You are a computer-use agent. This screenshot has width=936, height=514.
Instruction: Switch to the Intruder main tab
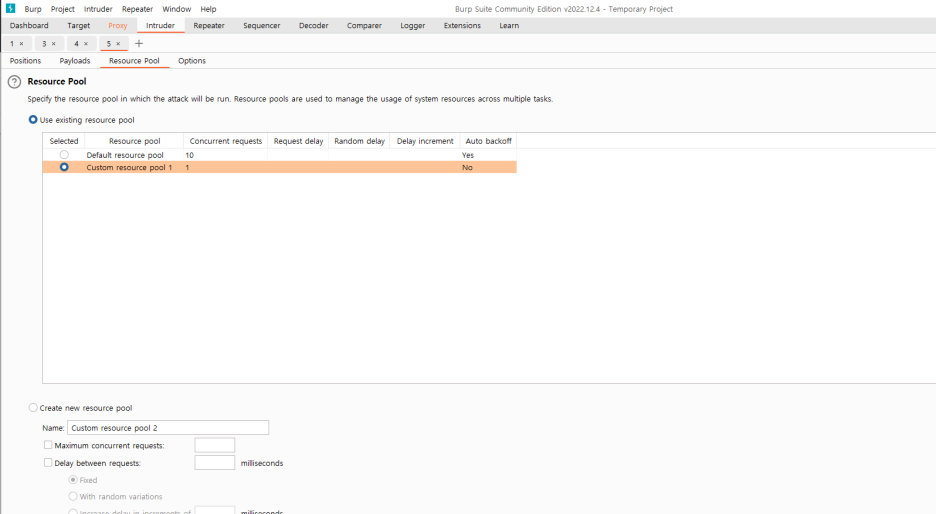point(161,26)
